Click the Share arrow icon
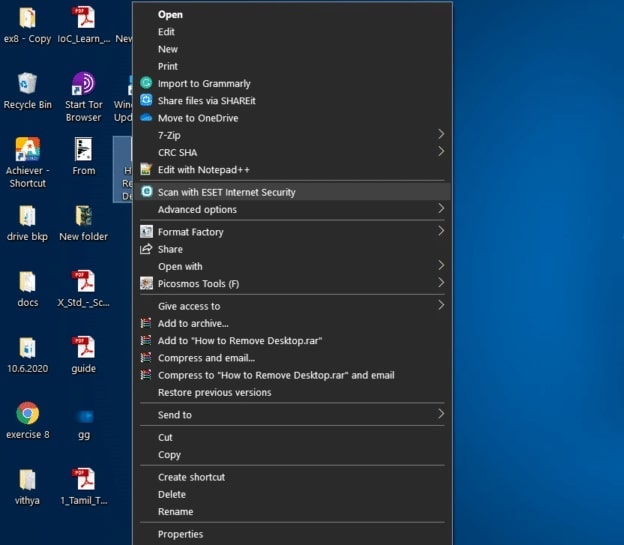The width and height of the screenshot is (624, 545). [146, 249]
